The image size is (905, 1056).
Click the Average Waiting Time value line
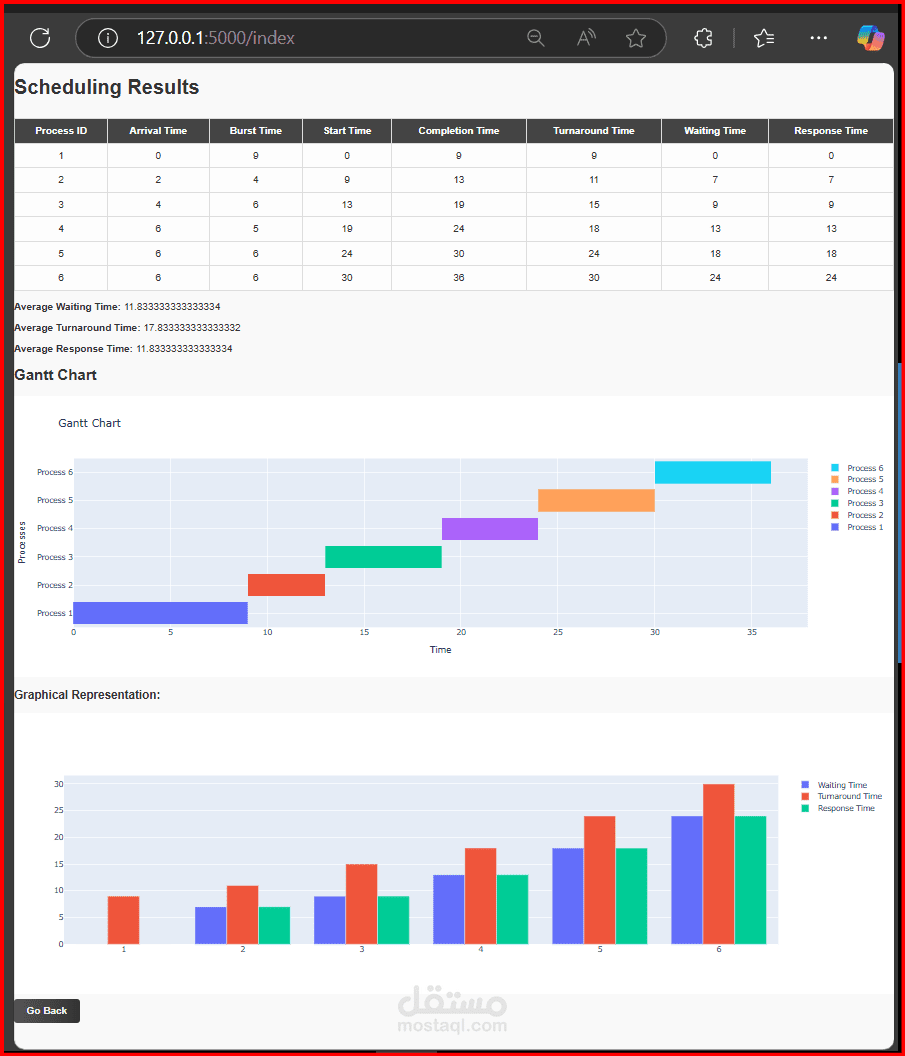coord(117,306)
